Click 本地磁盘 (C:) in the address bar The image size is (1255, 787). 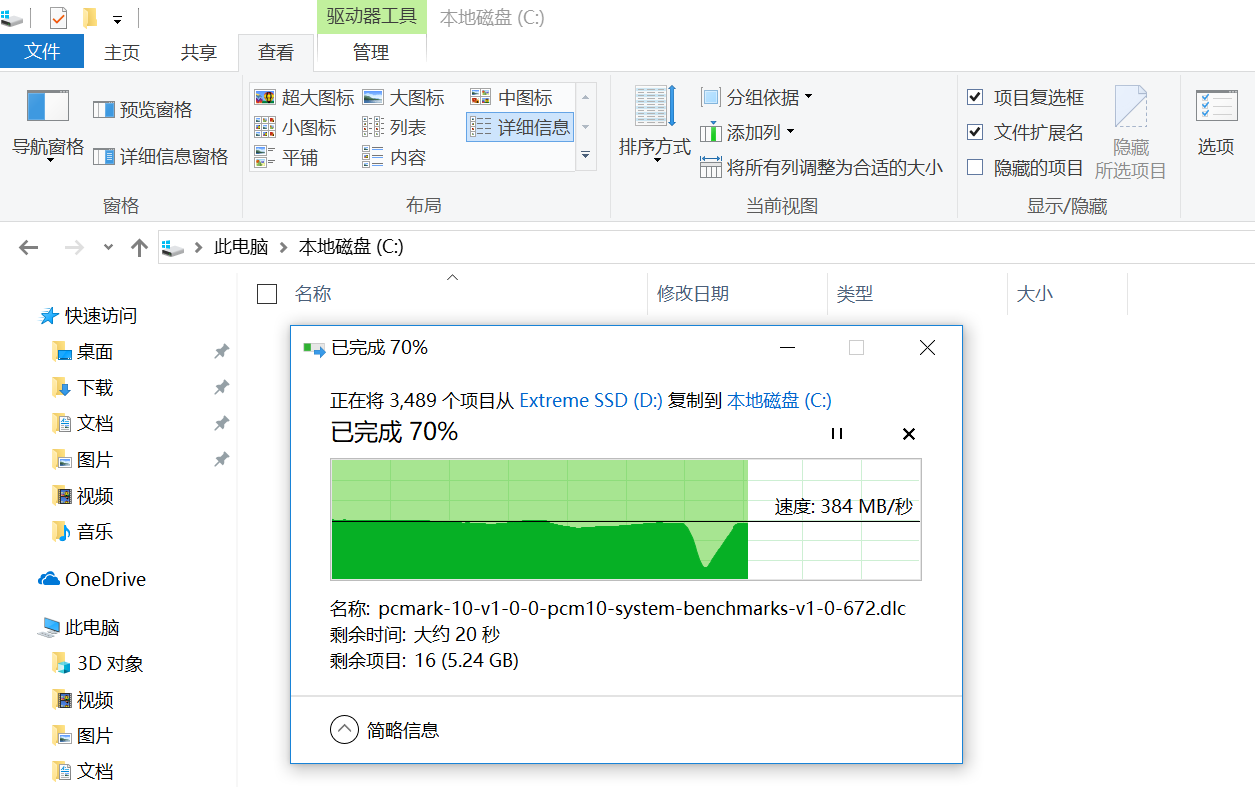[x=351, y=247]
